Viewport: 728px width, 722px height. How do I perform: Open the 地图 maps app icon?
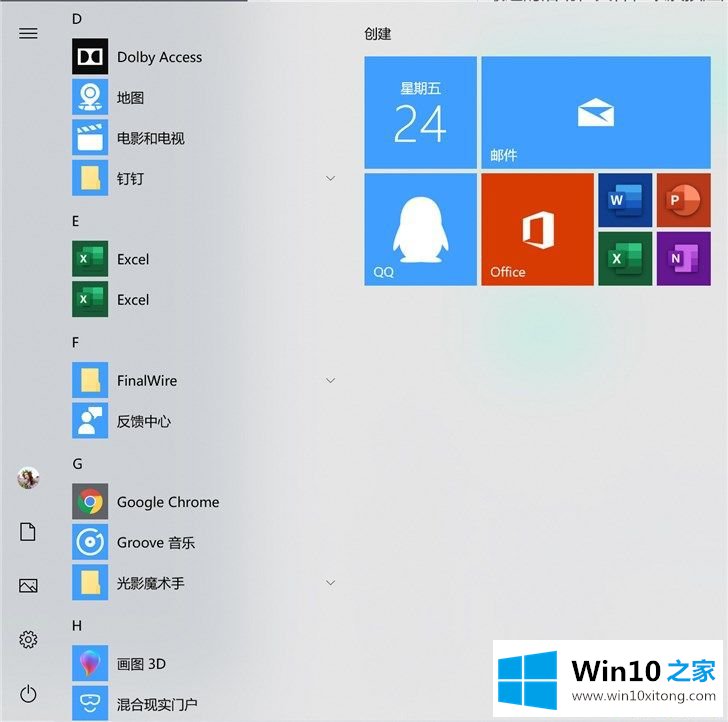point(90,97)
